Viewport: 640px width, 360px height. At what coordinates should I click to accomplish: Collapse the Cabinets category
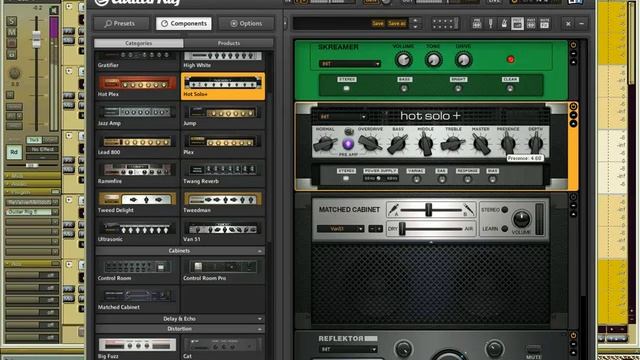pos(260,251)
